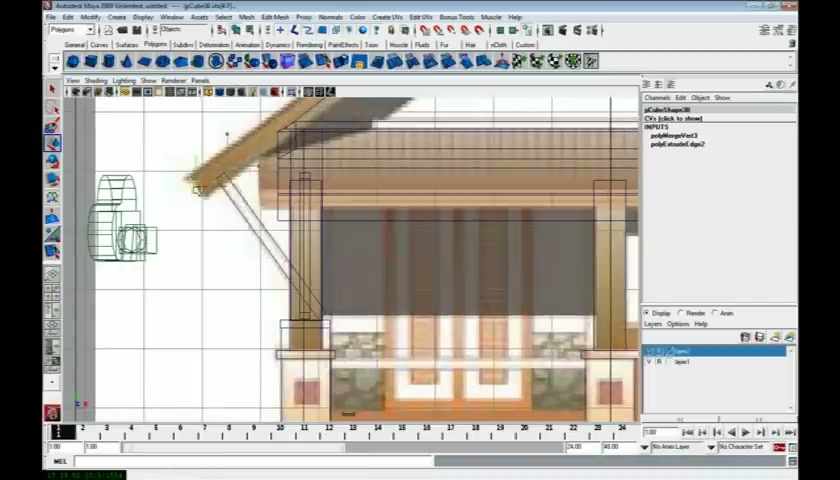
Task: Create a polygon sphere from the shelf
Action: [x=73, y=61]
